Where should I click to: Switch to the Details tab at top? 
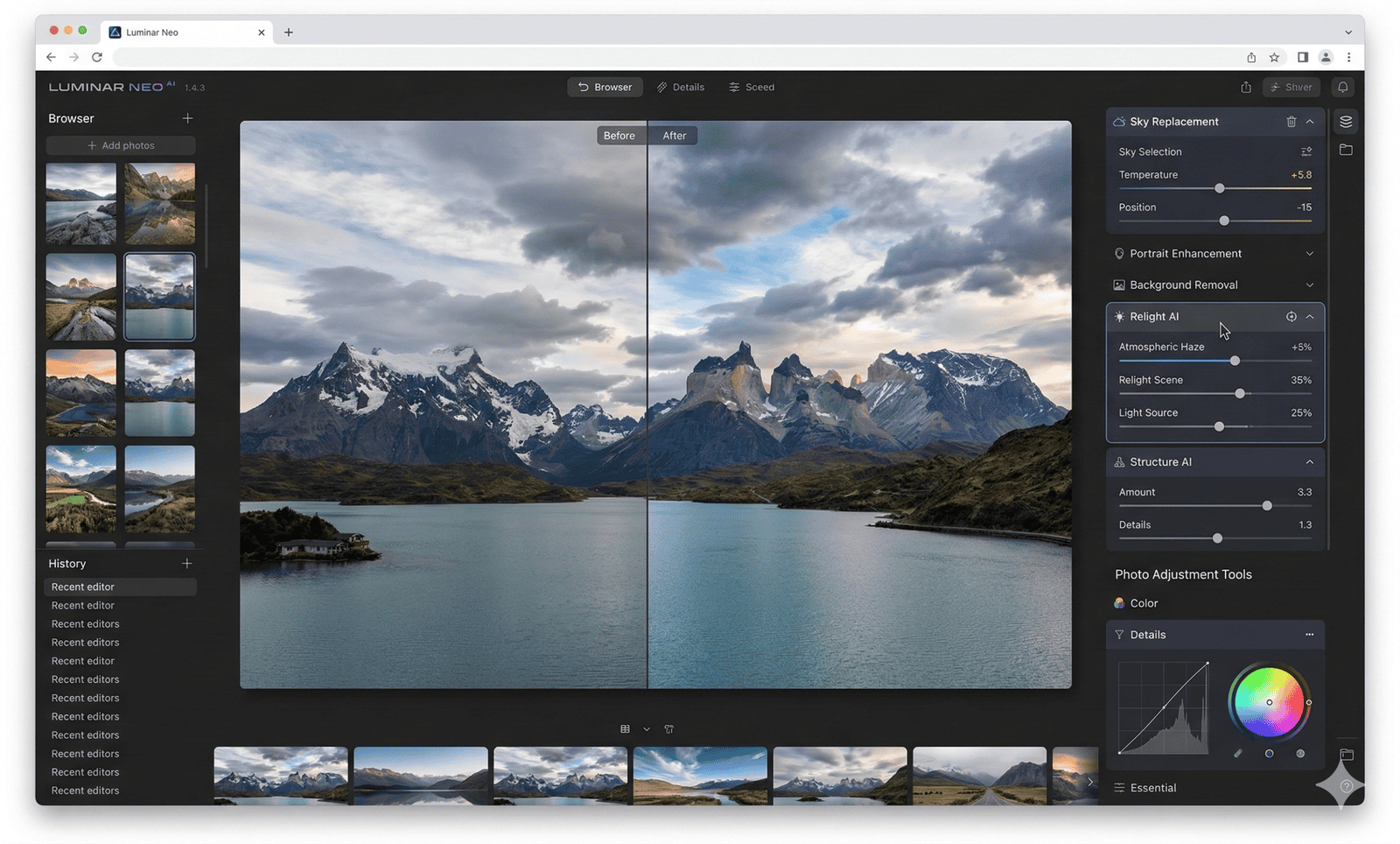coord(681,87)
